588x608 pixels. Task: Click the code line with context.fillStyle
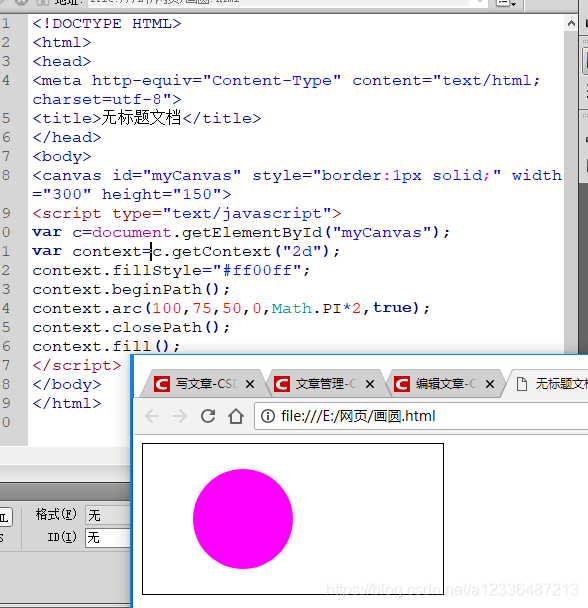171,270
